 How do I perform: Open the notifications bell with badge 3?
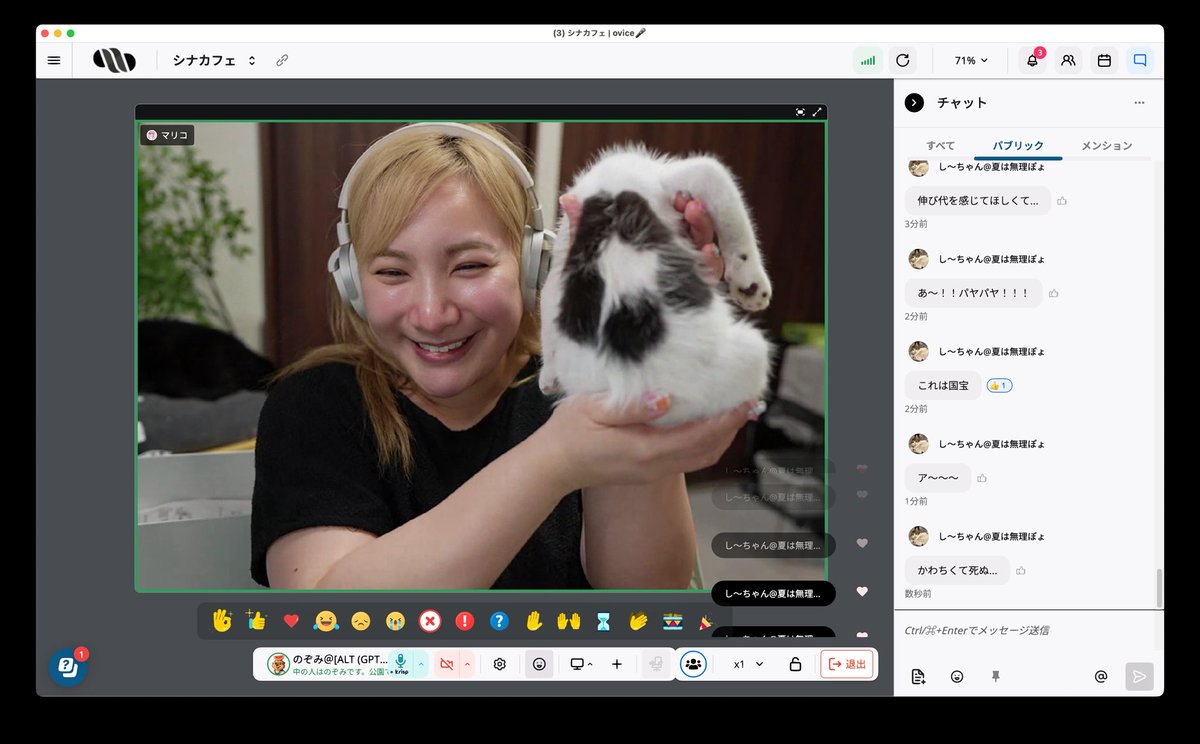tap(1032, 60)
